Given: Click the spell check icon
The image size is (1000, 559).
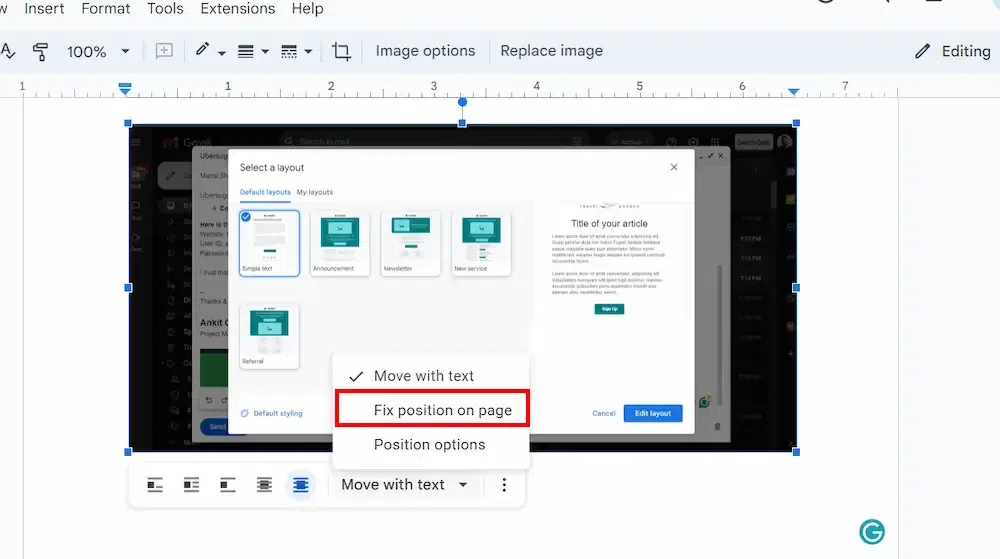Looking at the screenshot, I should [7, 52].
